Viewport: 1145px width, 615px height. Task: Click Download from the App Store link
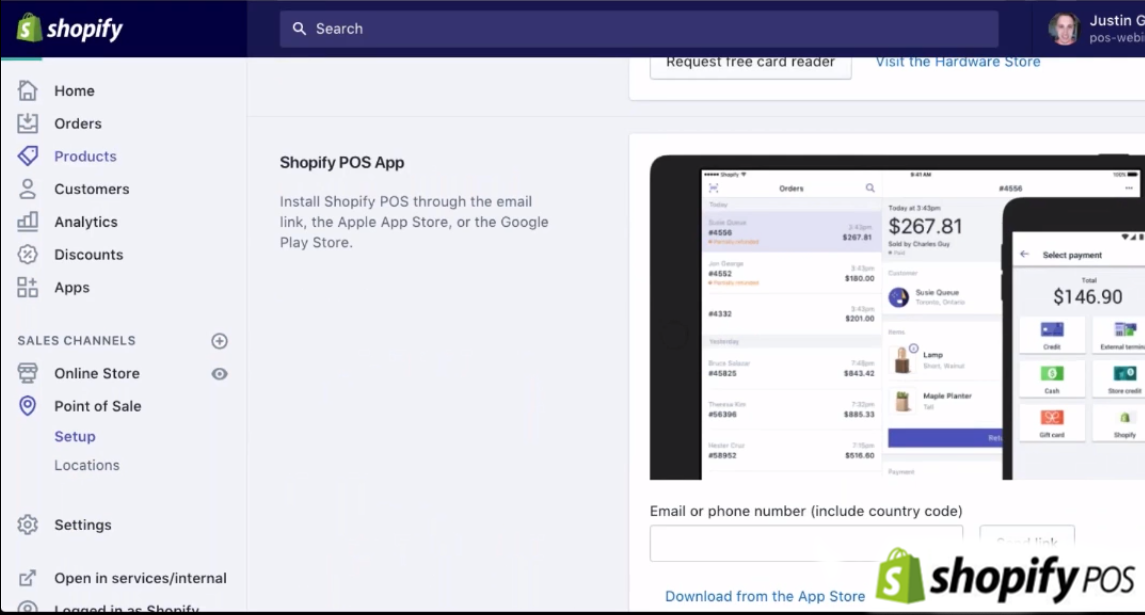765,596
